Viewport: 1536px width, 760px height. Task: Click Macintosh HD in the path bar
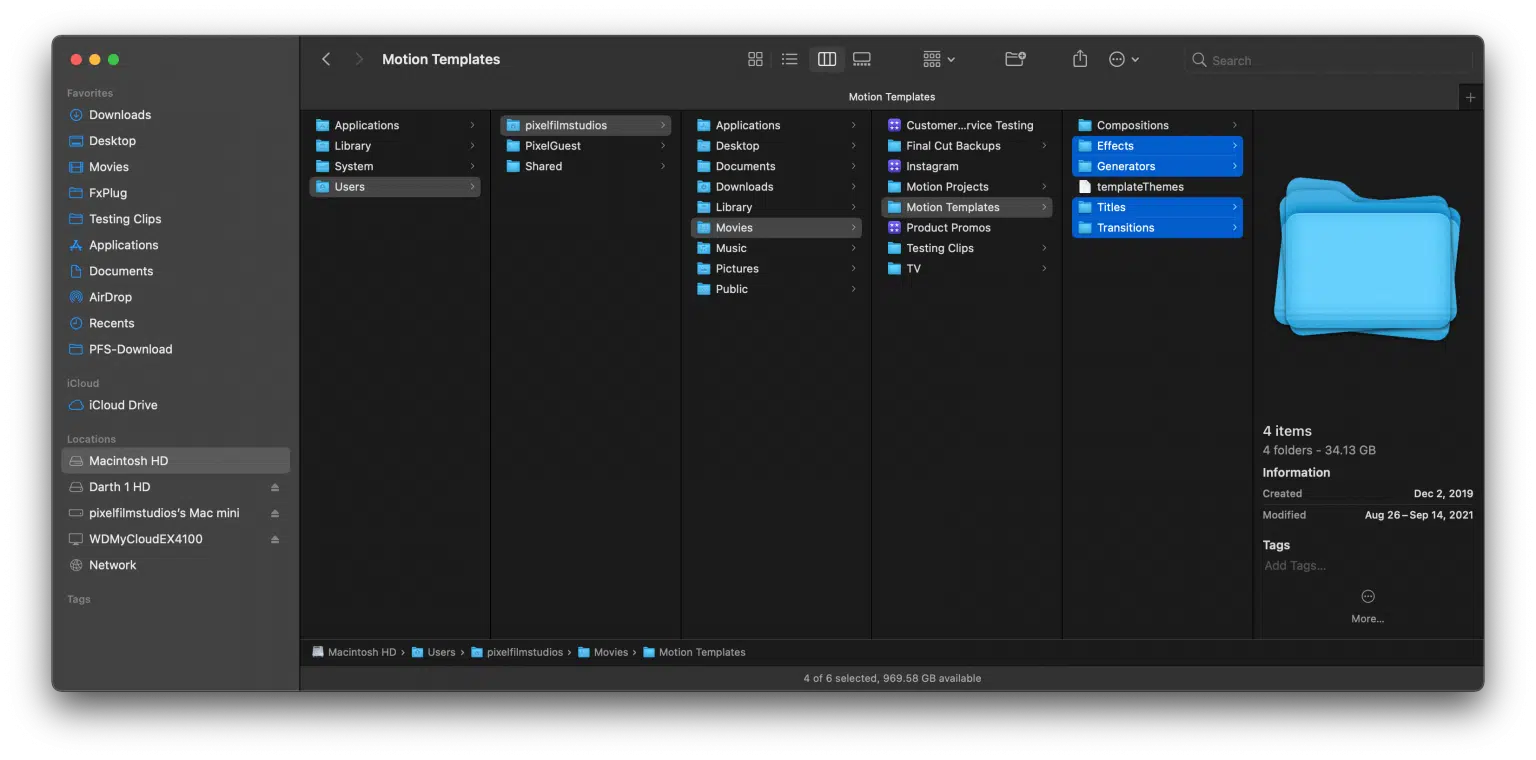(x=353, y=652)
